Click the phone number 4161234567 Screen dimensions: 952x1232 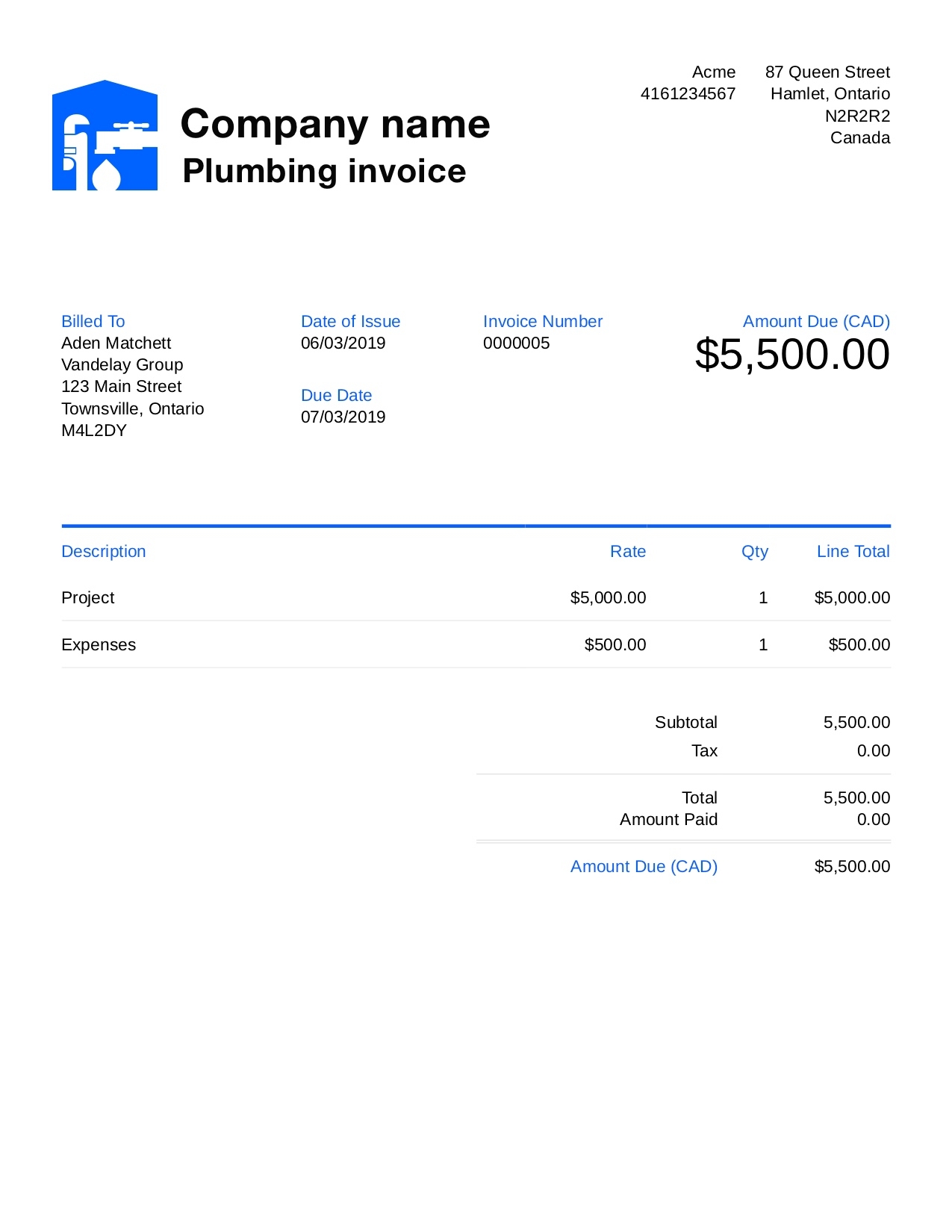click(688, 94)
